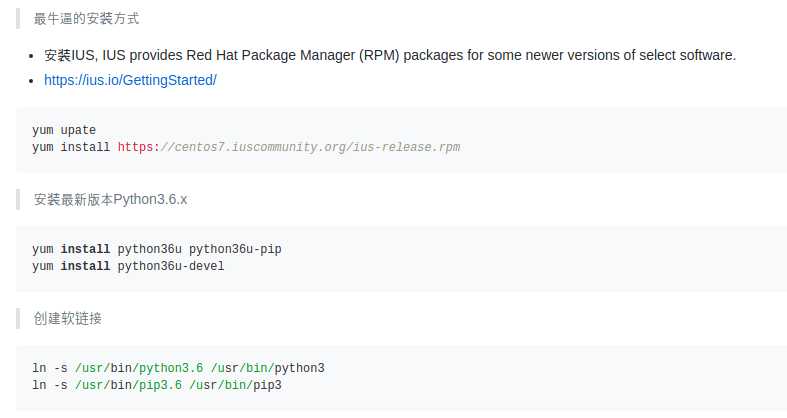Screen dimensions: 787x418
Task: Click the trailing 'pip3' target name
Action: coord(268,385)
